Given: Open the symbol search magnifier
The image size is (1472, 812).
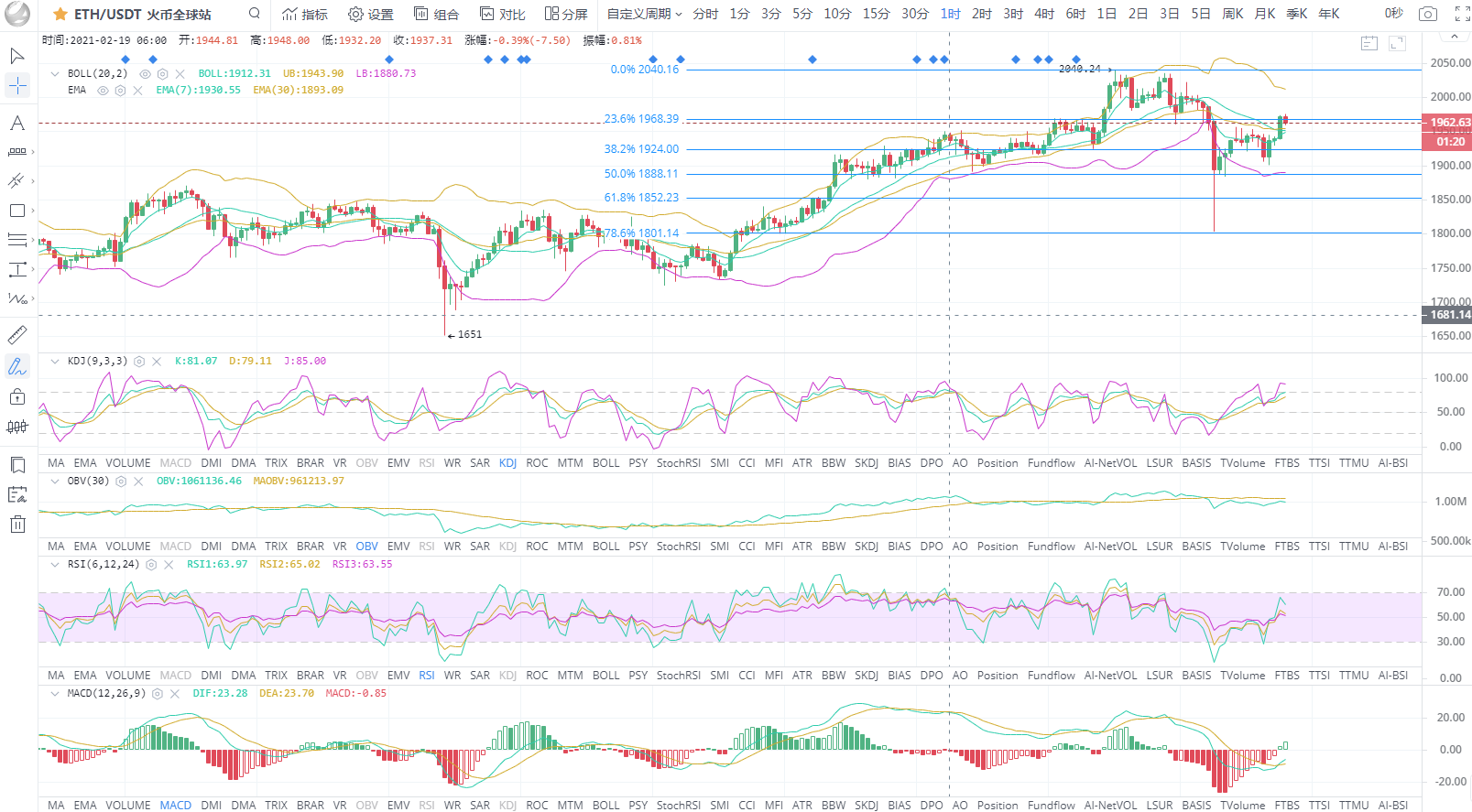Looking at the screenshot, I should coord(255,14).
